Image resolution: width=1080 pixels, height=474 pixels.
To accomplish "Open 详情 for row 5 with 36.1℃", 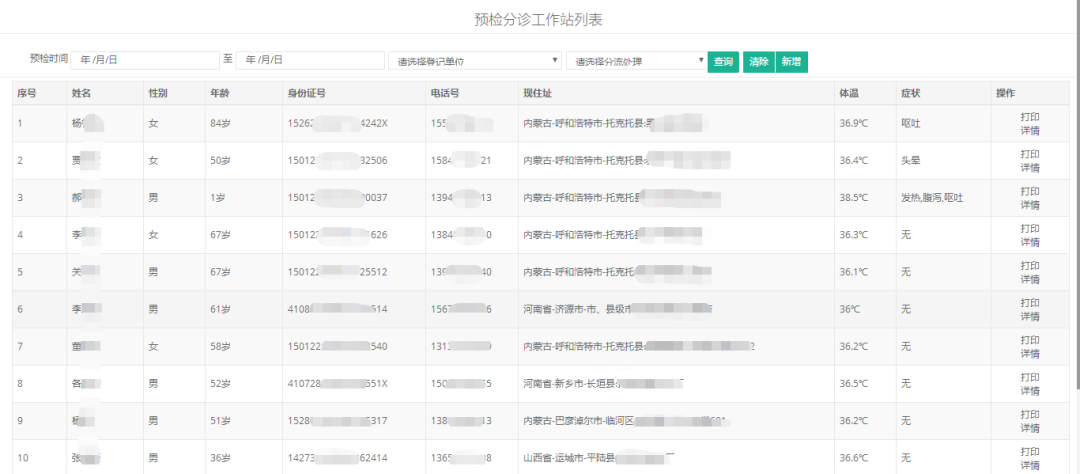I will click(1030, 279).
